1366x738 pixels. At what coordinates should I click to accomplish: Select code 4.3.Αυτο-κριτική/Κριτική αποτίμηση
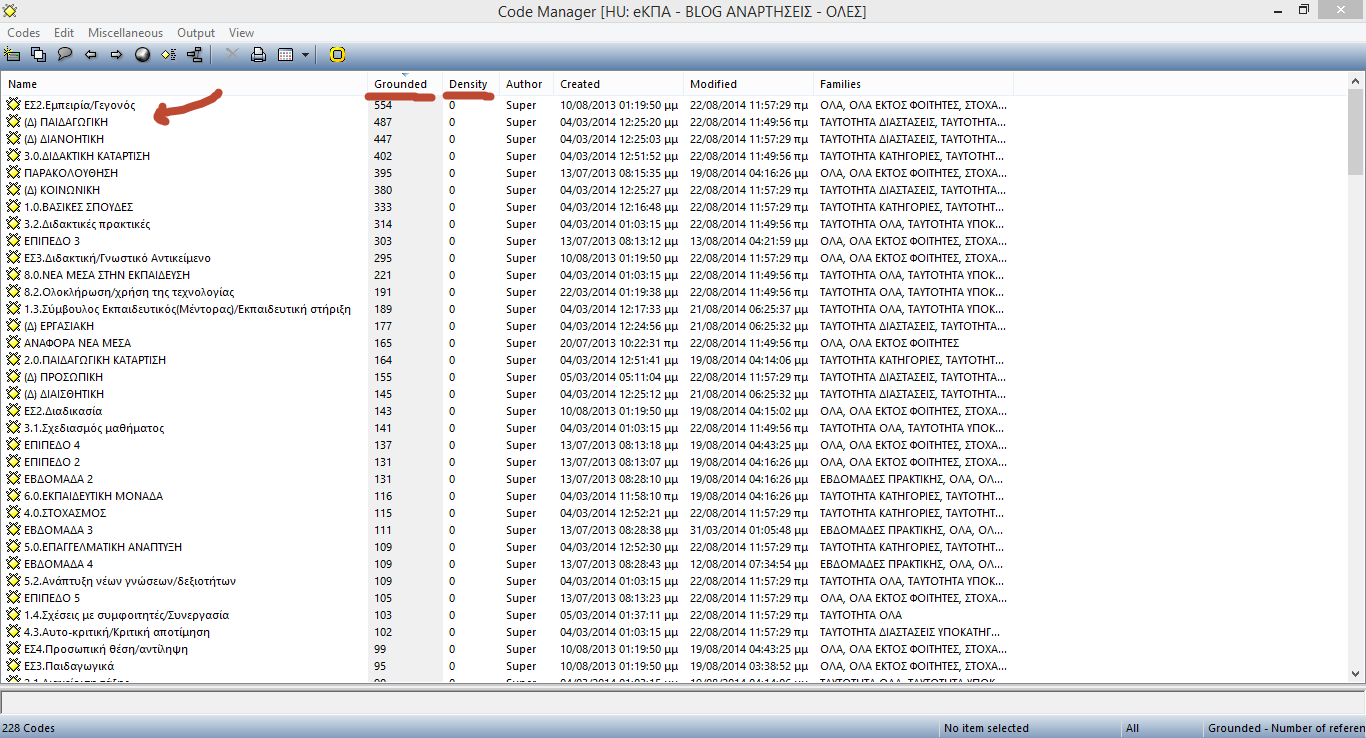coord(117,632)
